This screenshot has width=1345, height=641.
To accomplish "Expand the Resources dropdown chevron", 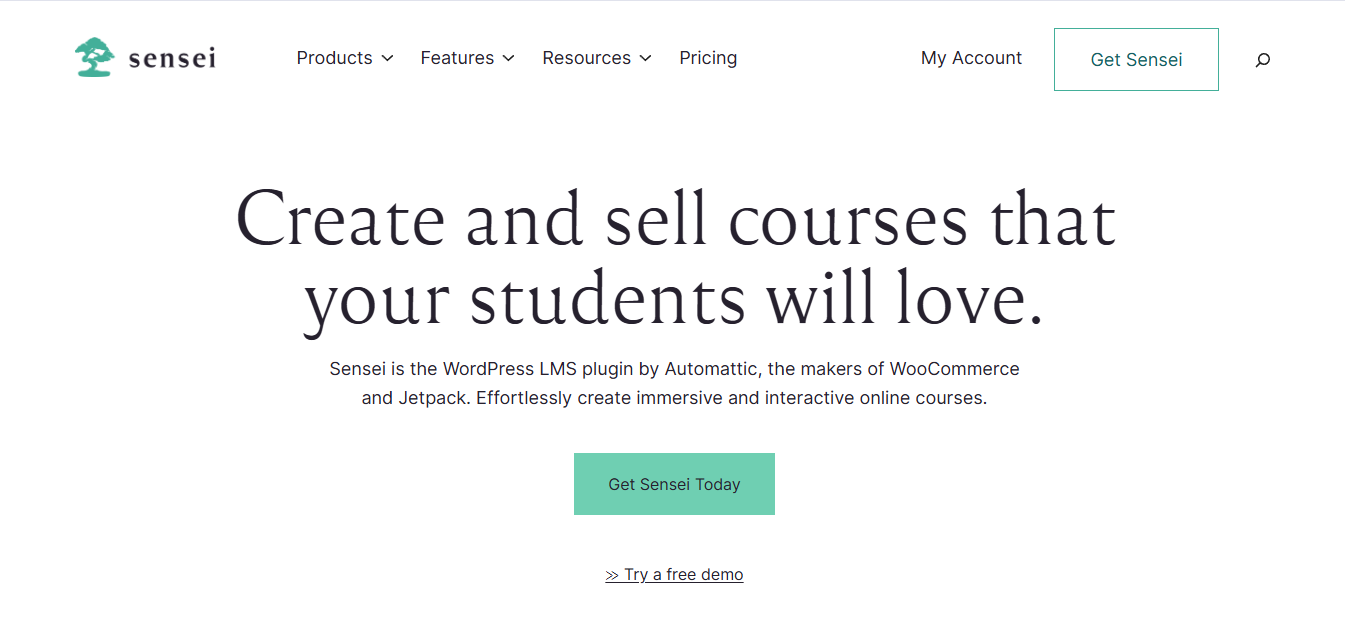I will pos(645,59).
